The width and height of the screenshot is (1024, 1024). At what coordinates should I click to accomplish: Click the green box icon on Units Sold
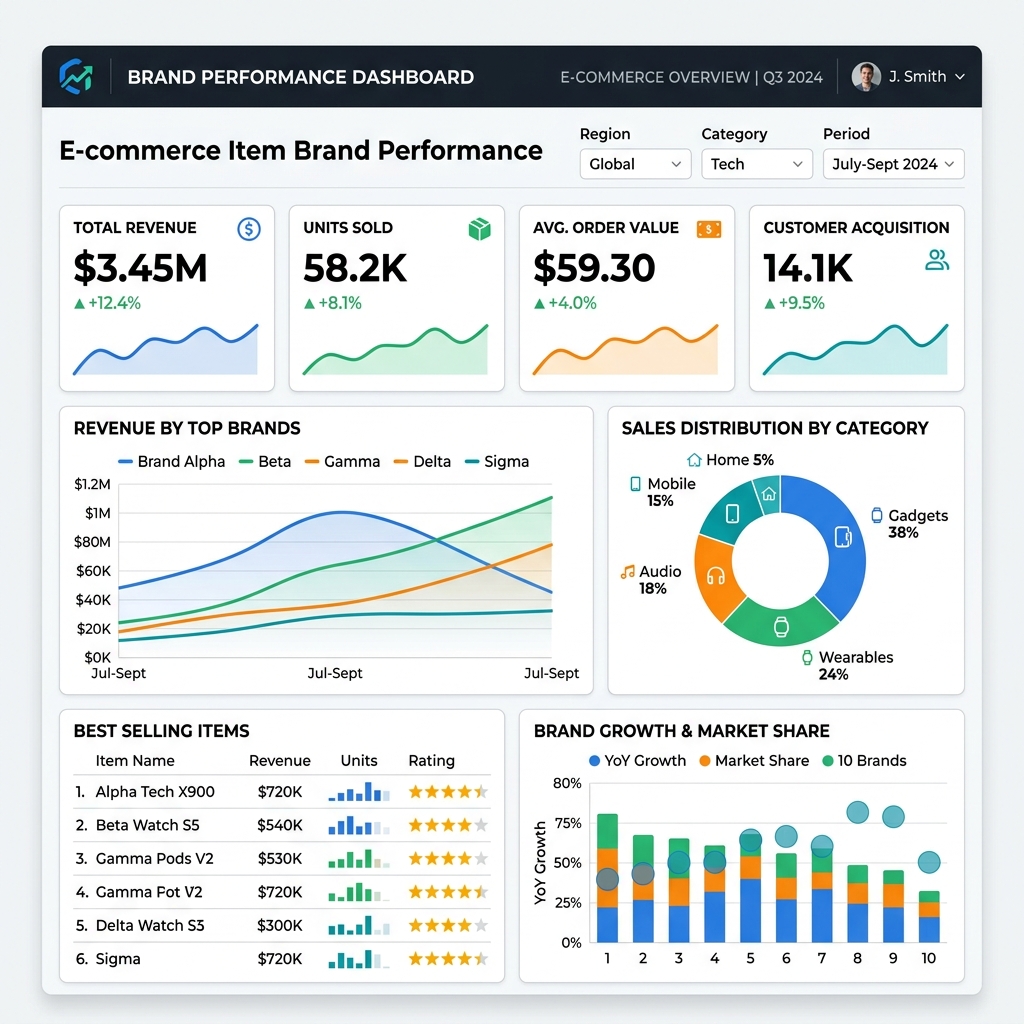click(x=479, y=229)
